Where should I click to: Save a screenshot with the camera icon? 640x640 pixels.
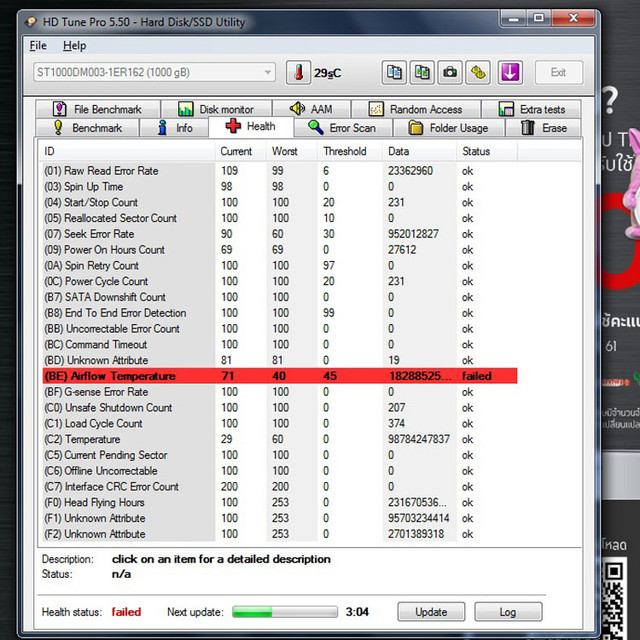450,73
